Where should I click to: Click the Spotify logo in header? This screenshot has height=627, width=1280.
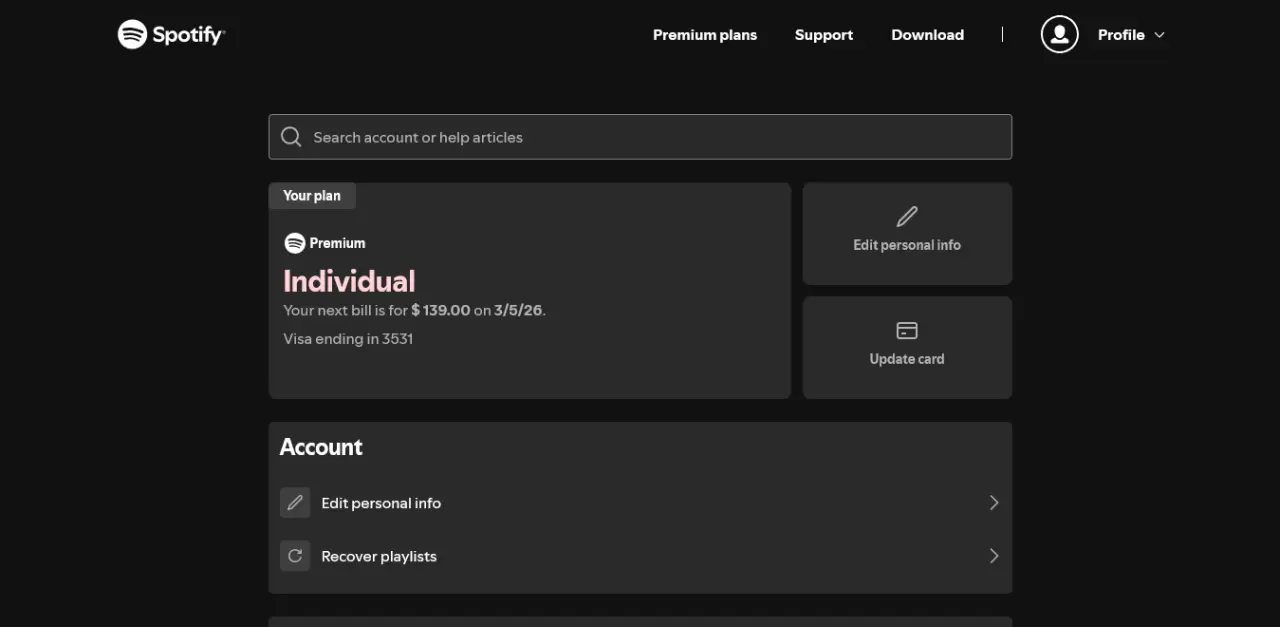coord(171,34)
